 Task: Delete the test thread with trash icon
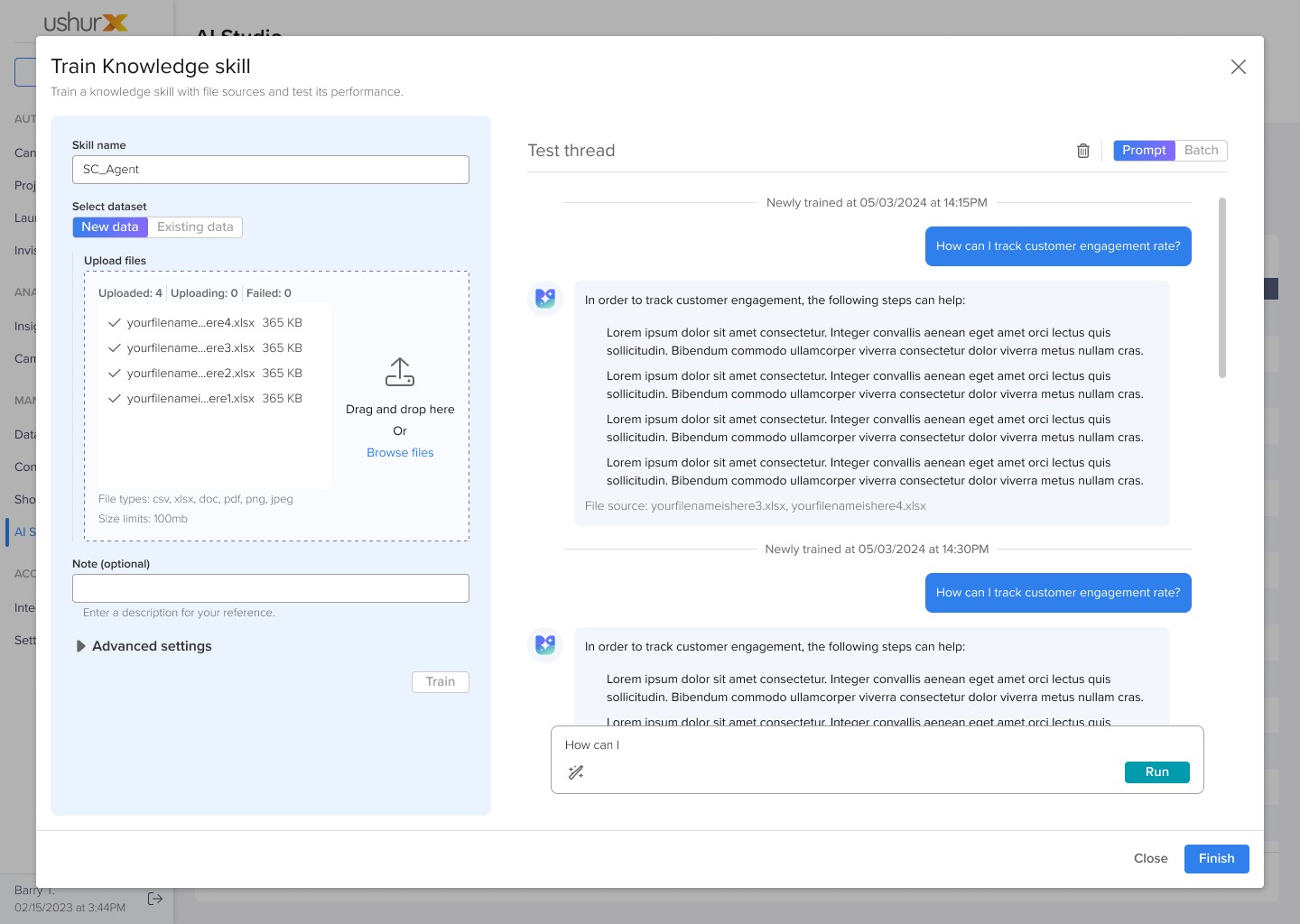coord(1083,151)
